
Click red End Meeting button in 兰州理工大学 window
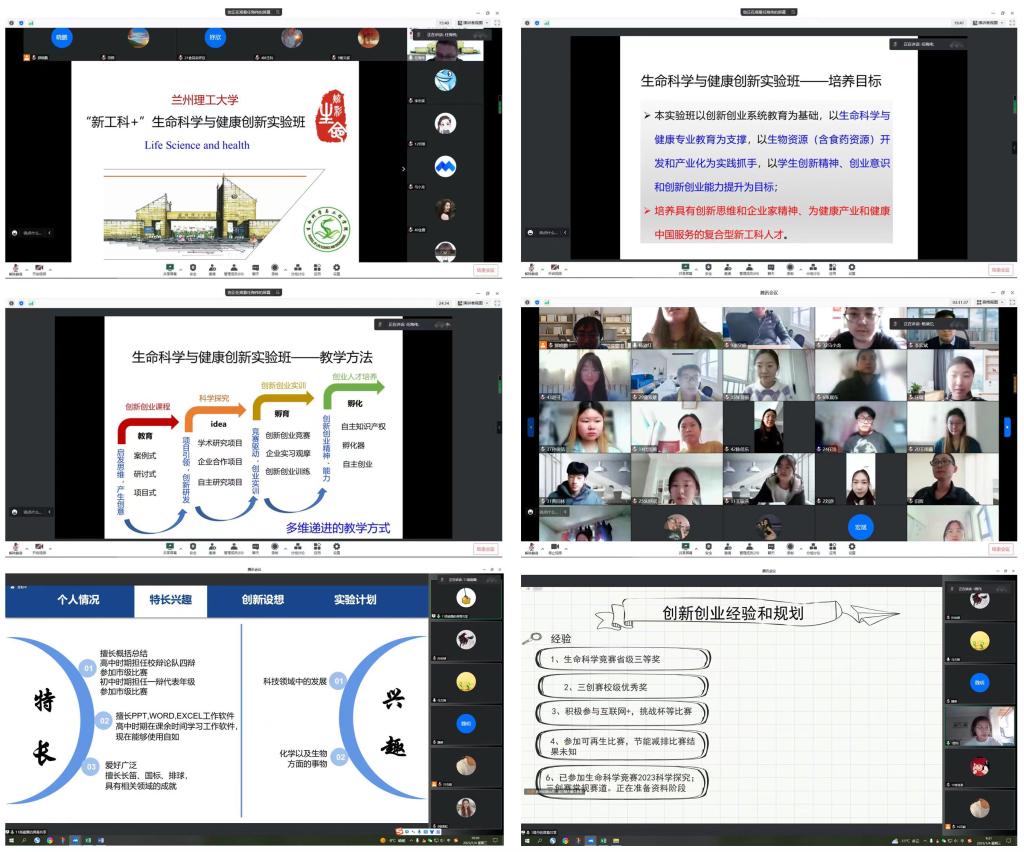point(485,269)
